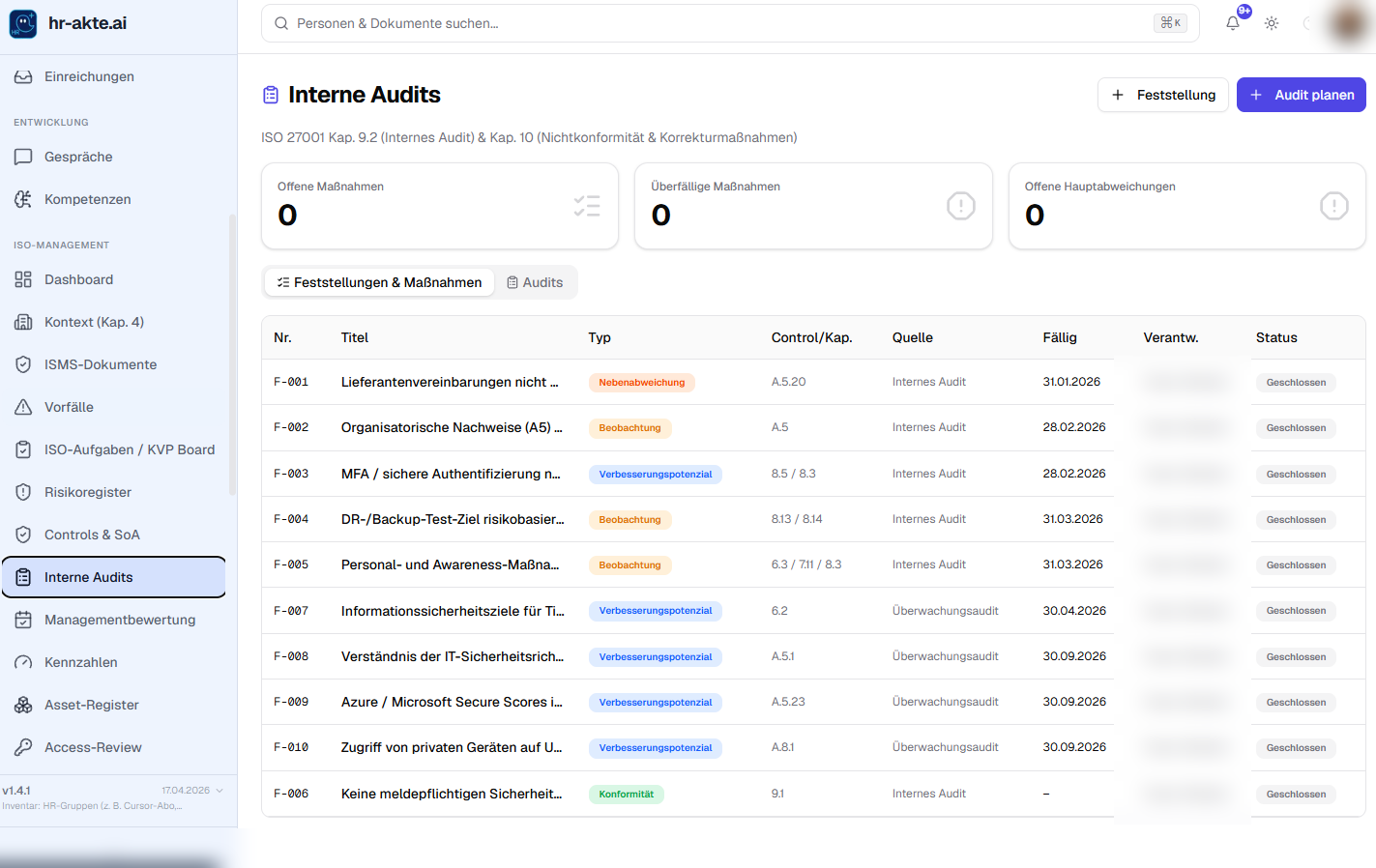Open the notifications bell icon

pos(1233,23)
